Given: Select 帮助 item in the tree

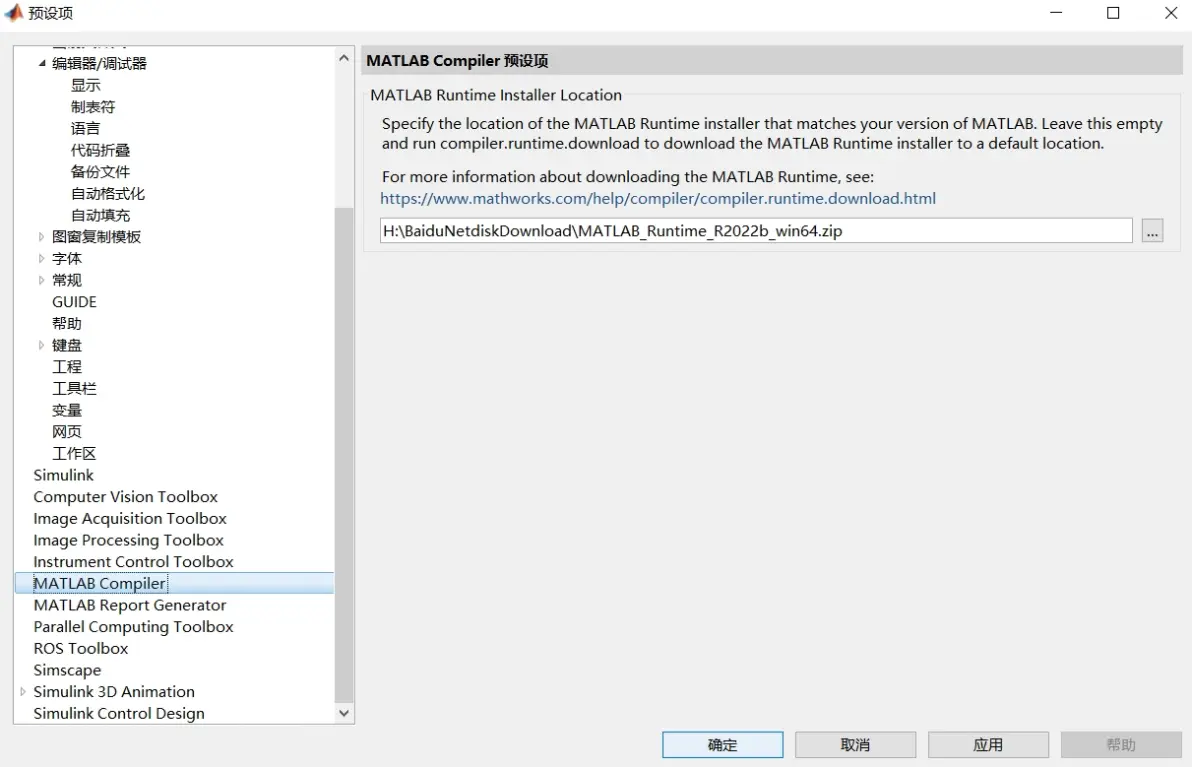Looking at the screenshot, I should [67, 324].
